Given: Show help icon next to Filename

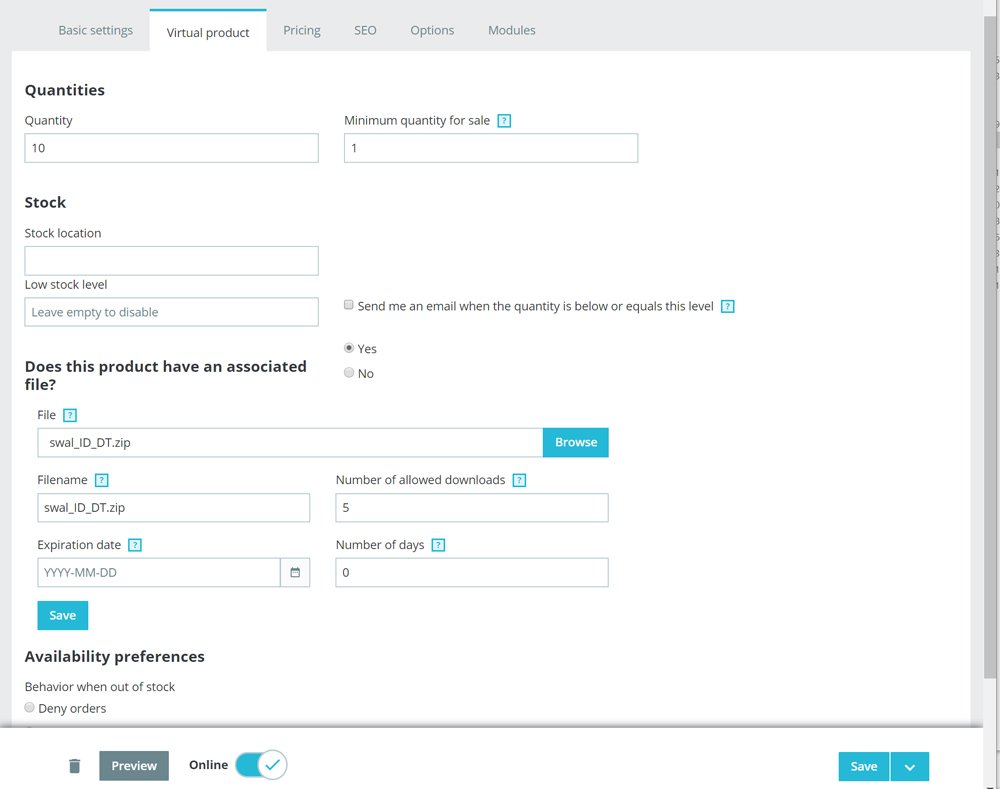Looking at the screenshot, I should 101,480.
